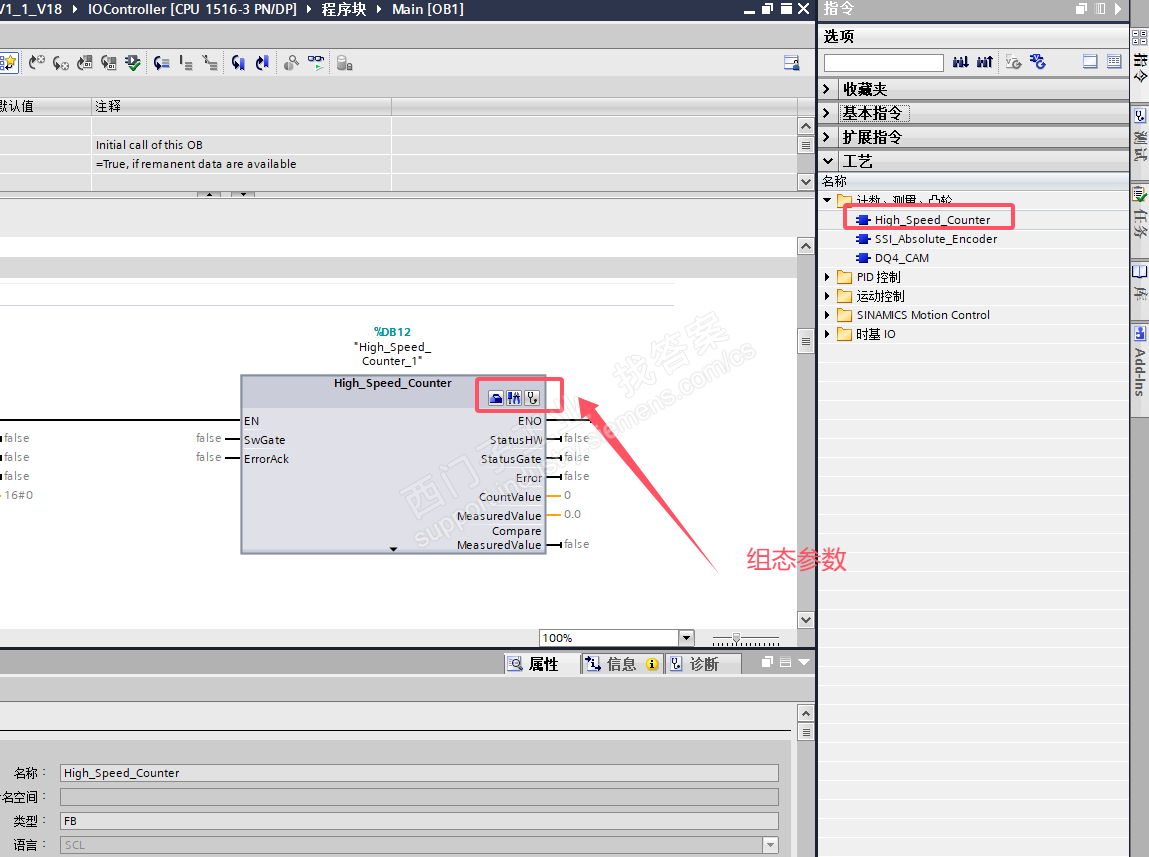Click the 名称 High_Speed_Counter field
Image resolution: width=1149 pixels, height=857 pixels.
[419, 773]
